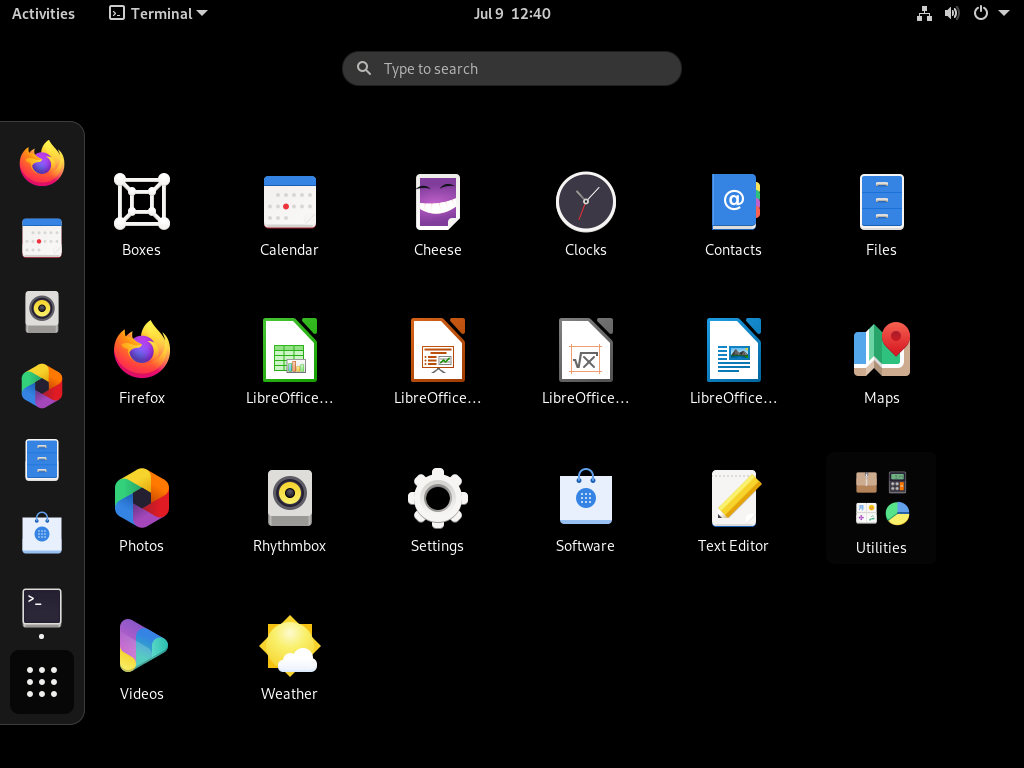
Task: Click the Activities button
Action: [x=43, y=13]
